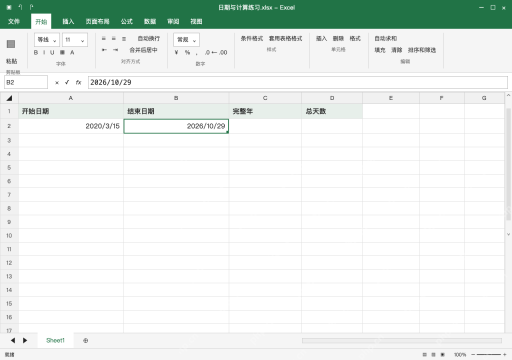Switch to the Formulas (公式) tab

(127, 22)
